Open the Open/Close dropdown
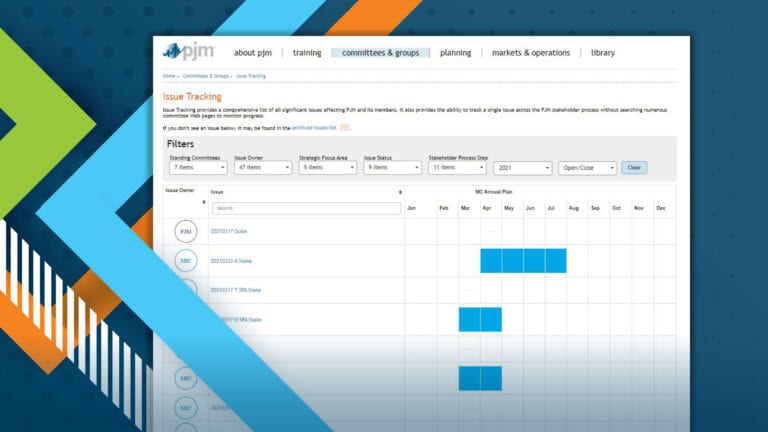The height and width of the screenshot is (432, 768). pyautogui.click(x=587, y=168)
